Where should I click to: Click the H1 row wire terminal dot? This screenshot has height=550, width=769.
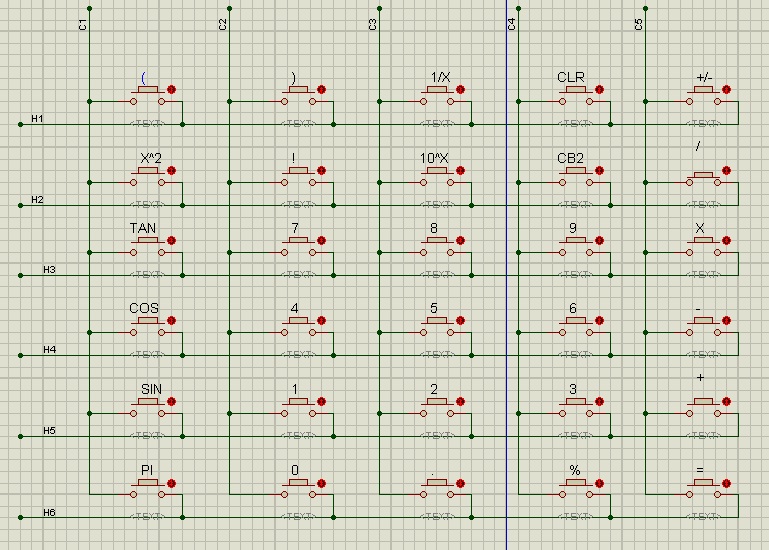(21, 125)
